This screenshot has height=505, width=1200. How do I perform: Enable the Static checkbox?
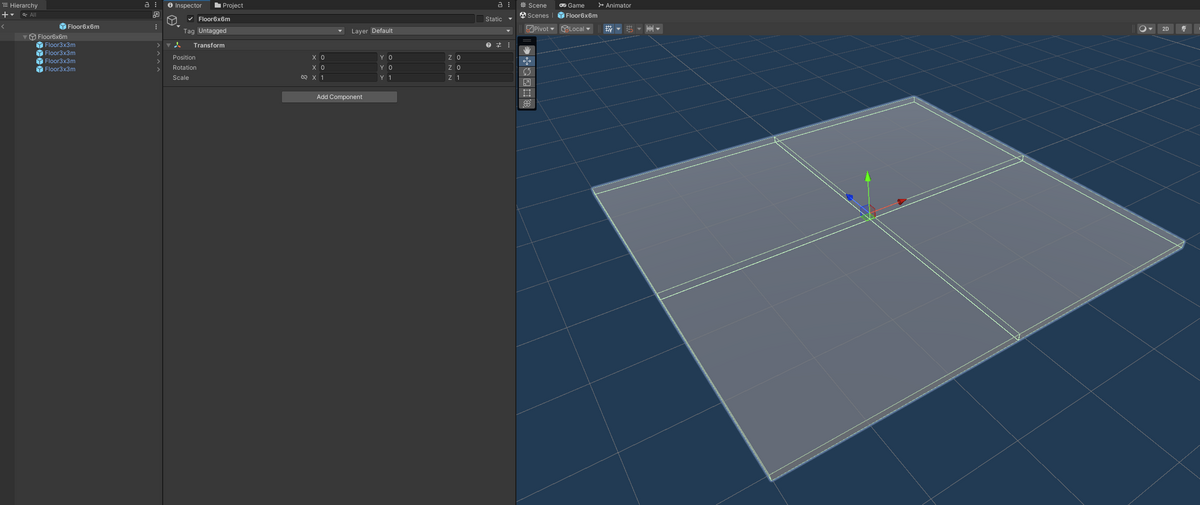coord(480,19)
